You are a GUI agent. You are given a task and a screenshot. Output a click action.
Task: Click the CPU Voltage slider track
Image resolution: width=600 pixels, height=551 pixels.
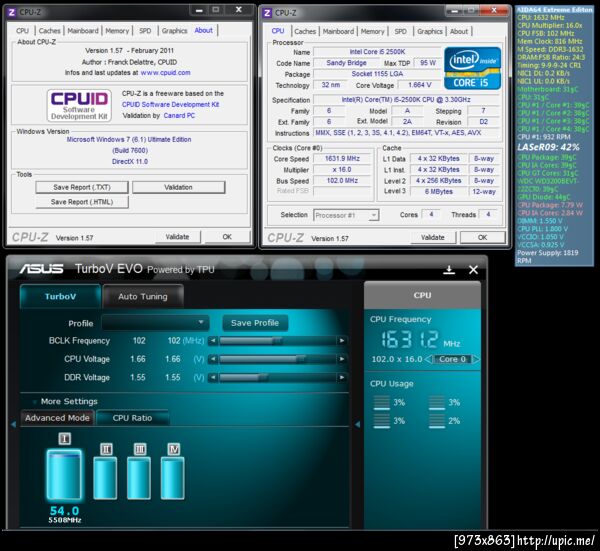click(x=277, y=359)
